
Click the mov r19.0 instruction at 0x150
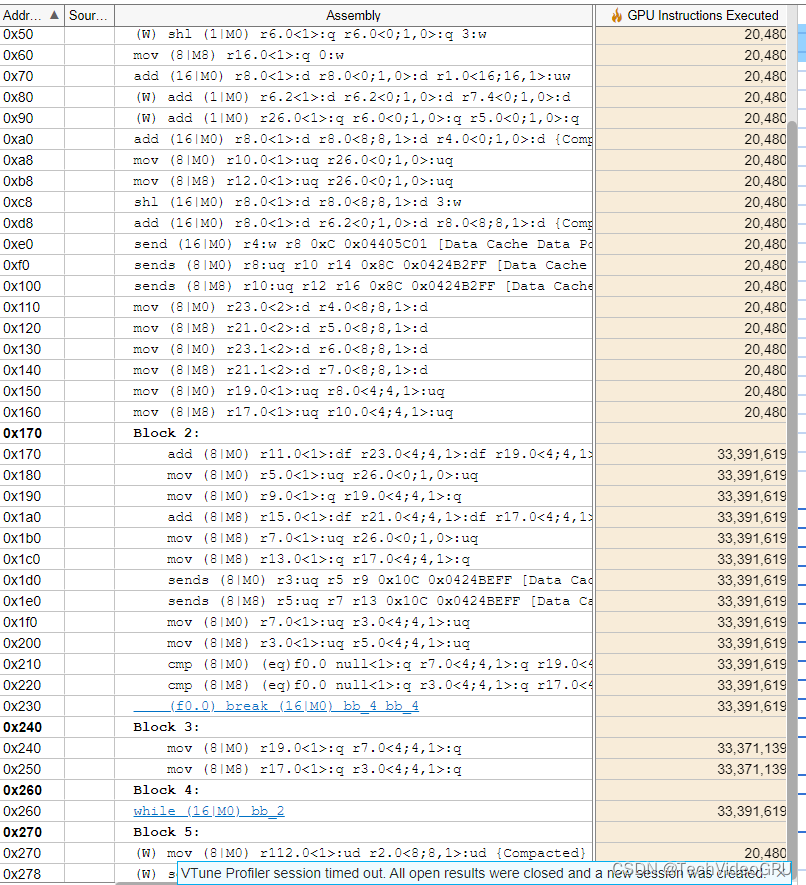289,391
